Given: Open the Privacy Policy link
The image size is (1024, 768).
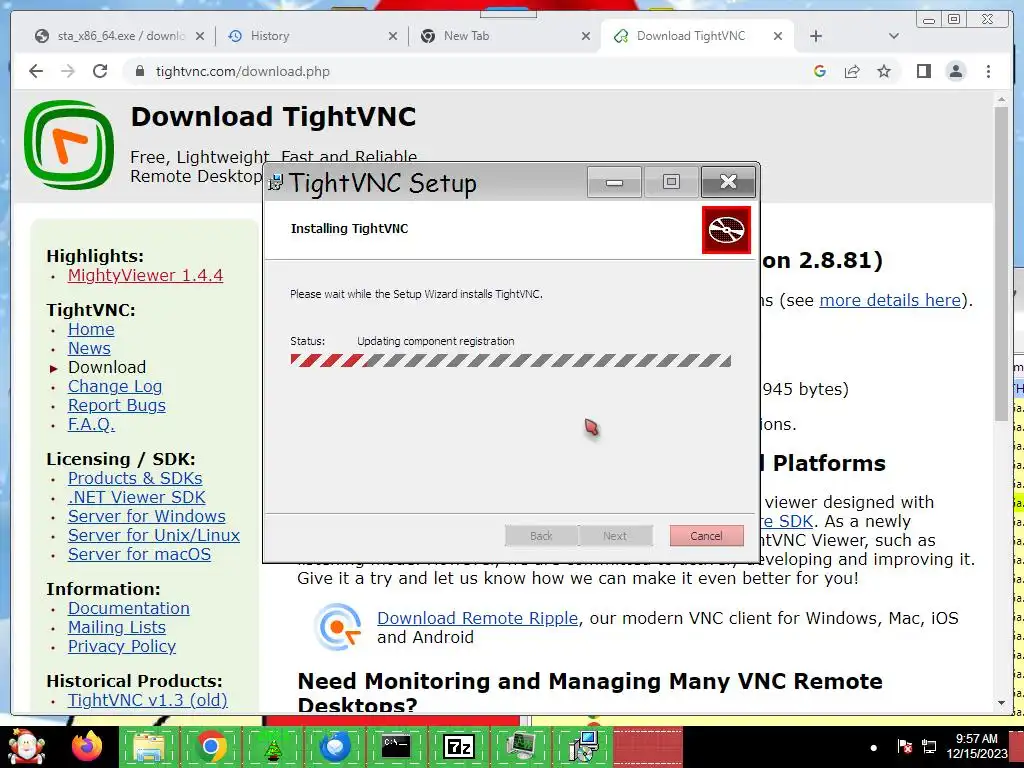Looking at the screenshot, I should 122,646.
